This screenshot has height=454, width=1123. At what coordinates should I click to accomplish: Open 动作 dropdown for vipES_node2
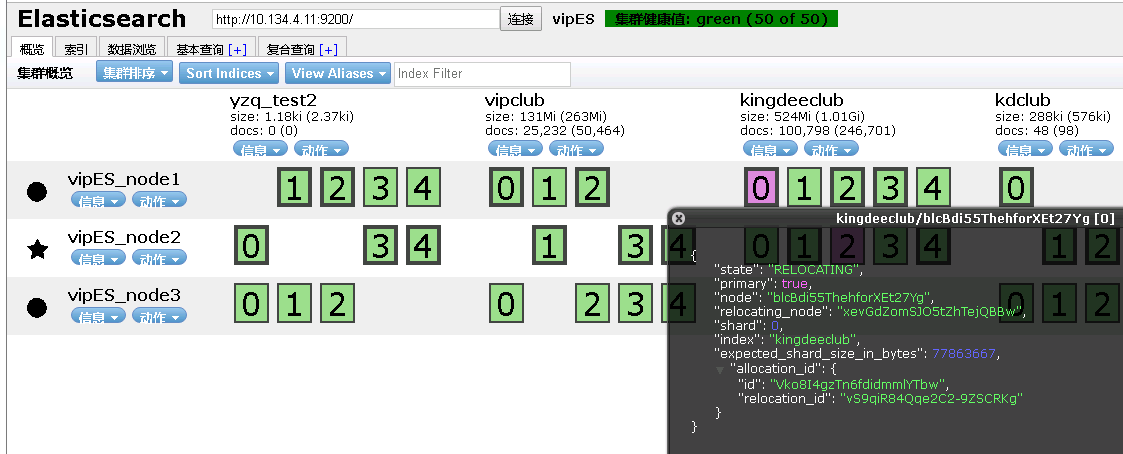pos(160,258)
